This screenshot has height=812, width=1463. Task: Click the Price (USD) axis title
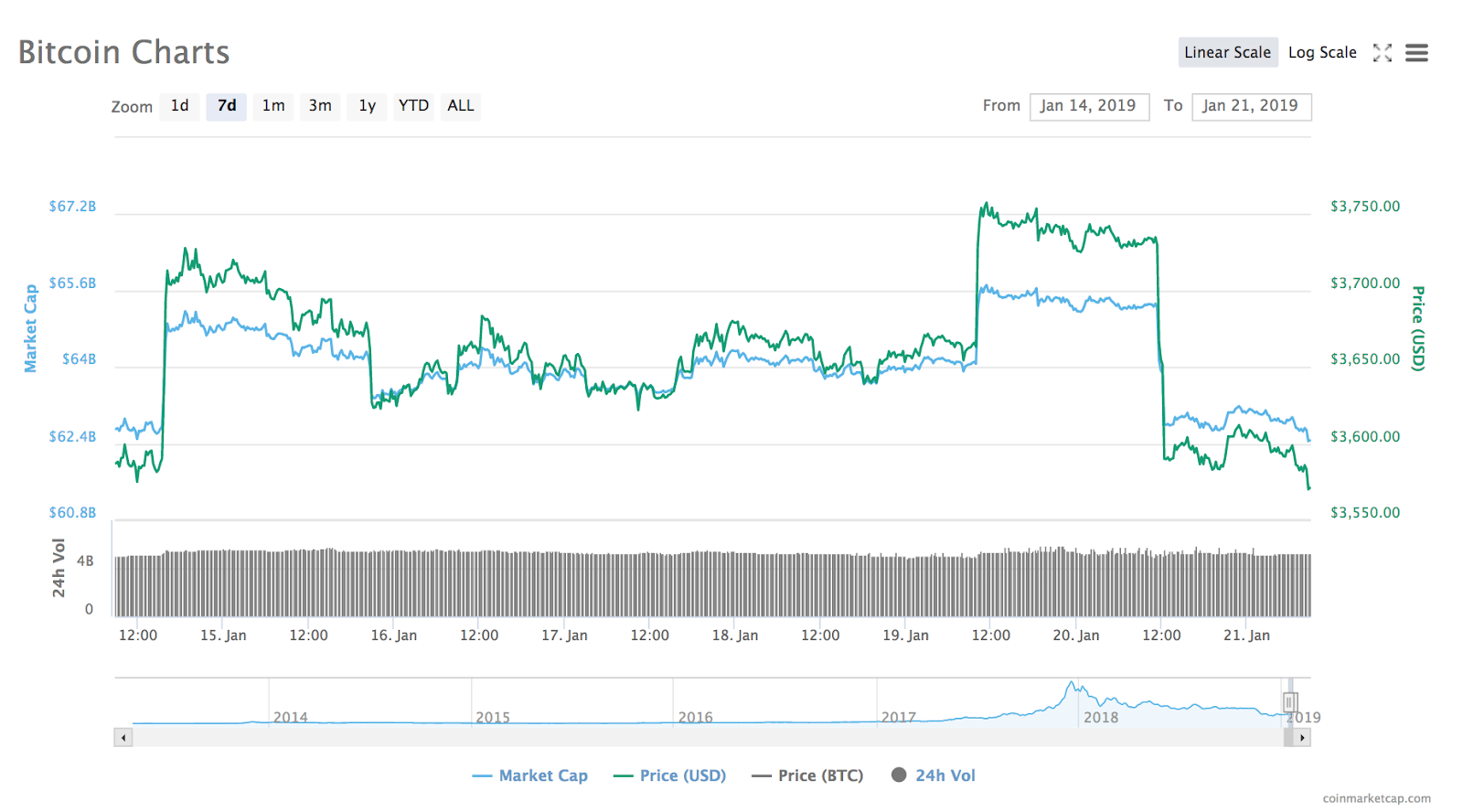[1418, 328]
